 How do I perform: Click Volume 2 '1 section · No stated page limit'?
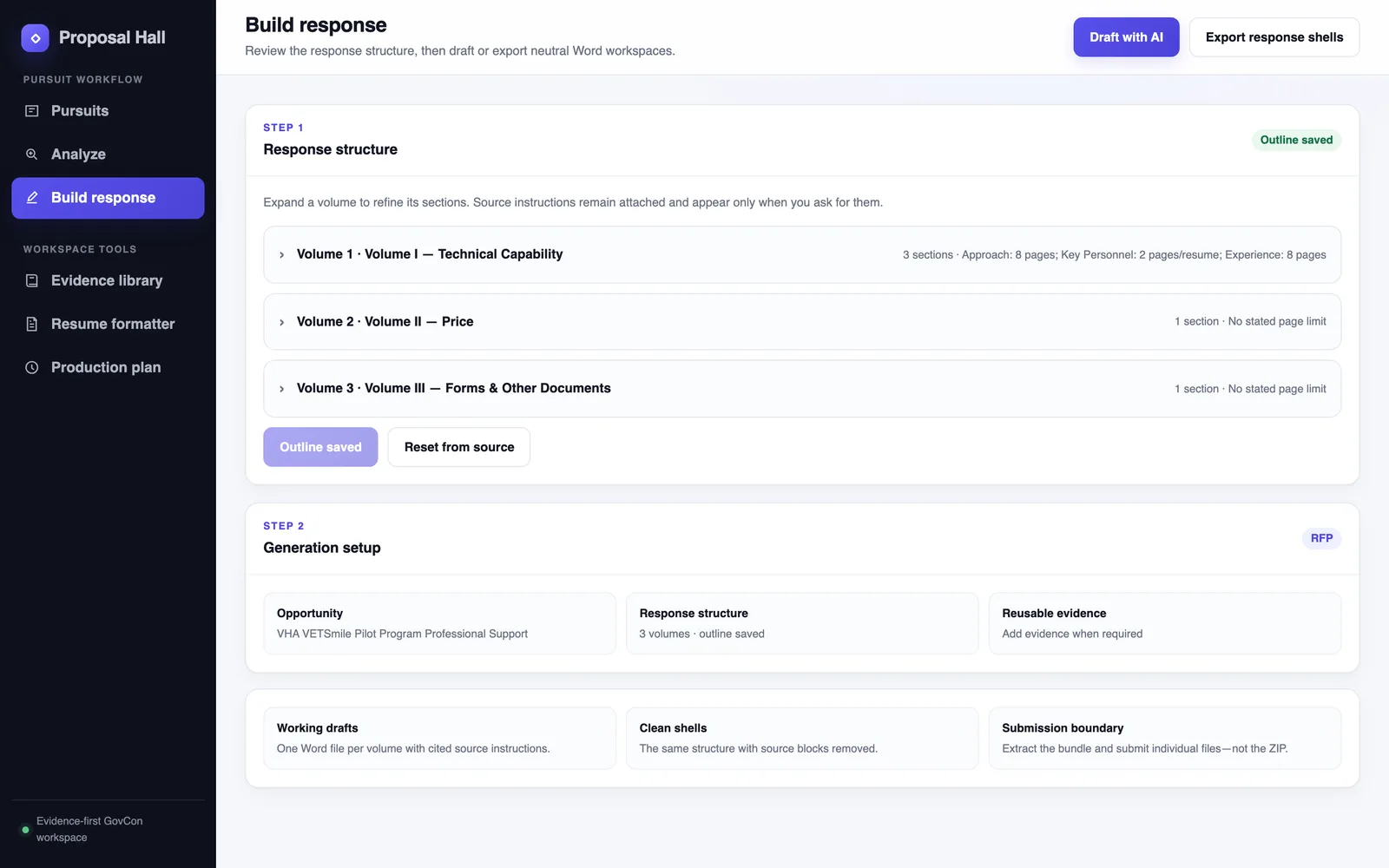coord(1250,322)
